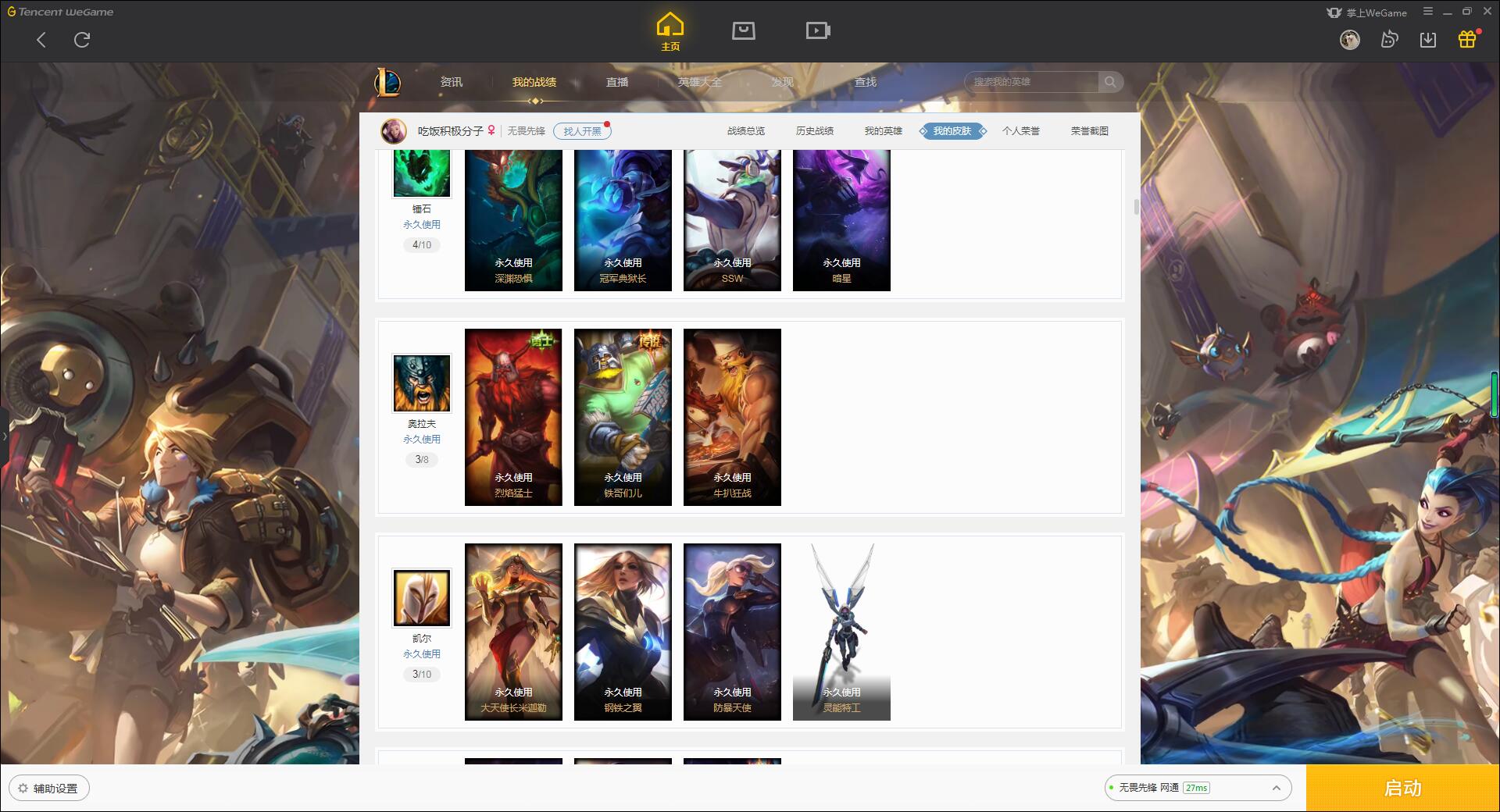Image resolution: width=1500 pixels, height=812 pixels.
Task: Launch the game with 启动 button
Action: tap(1403, 789)
